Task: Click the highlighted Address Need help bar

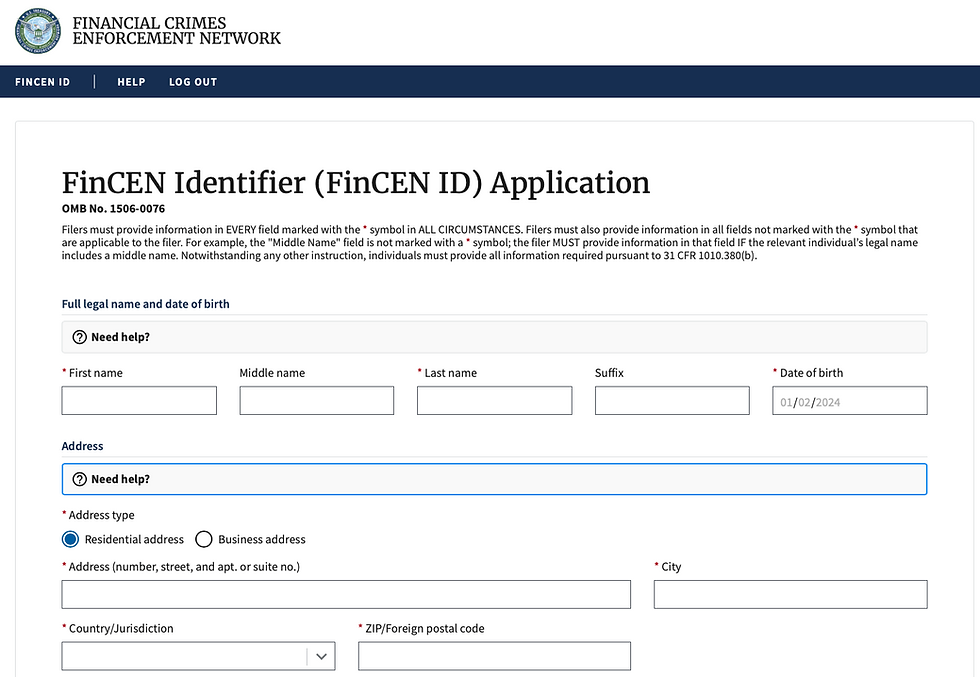Action: tap(495, 479)
